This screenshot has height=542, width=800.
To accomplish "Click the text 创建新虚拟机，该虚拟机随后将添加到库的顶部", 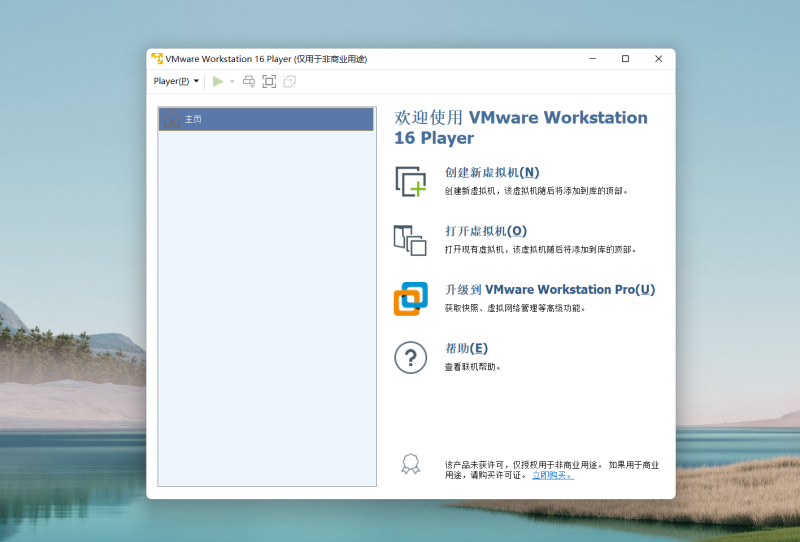I will (536, 191).
